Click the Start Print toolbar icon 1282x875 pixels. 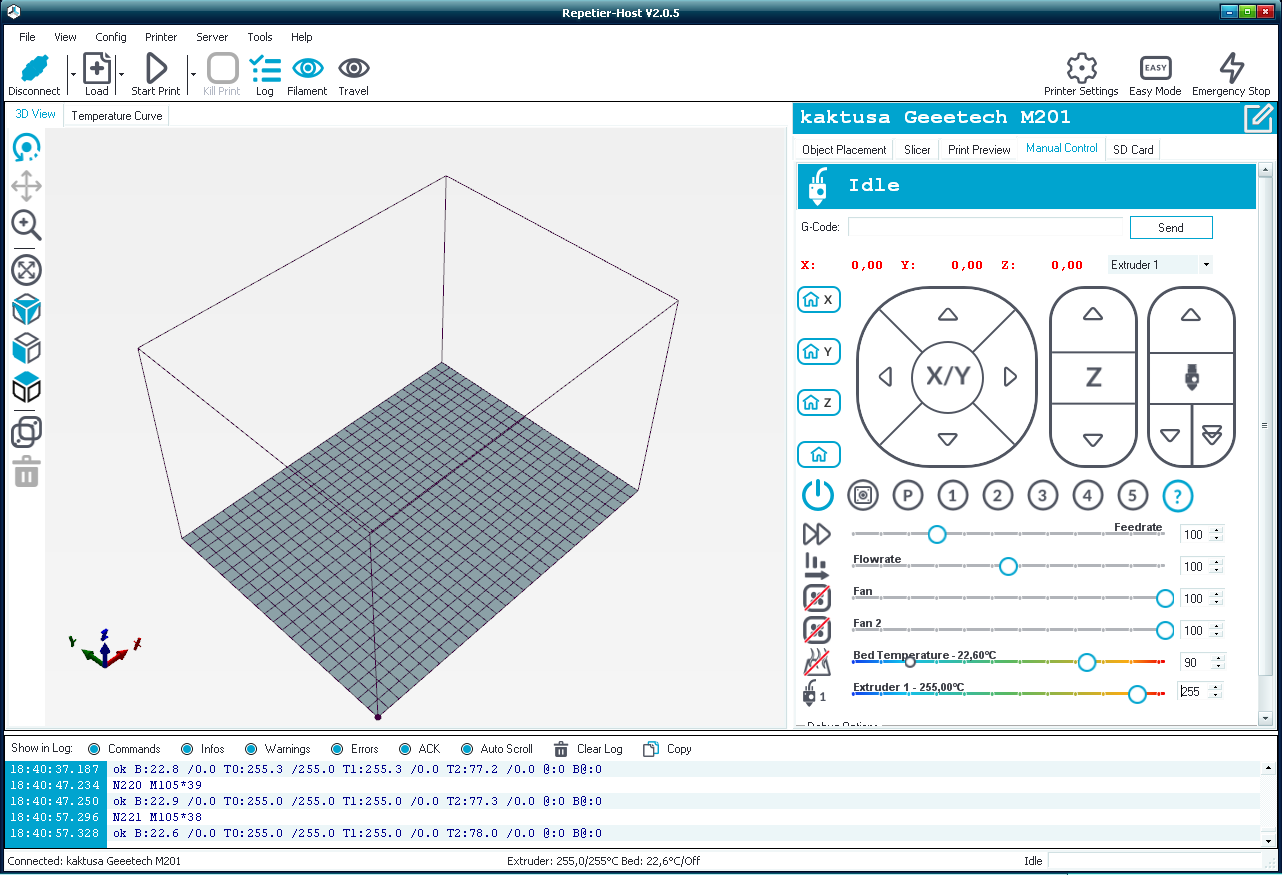click(x=156, y=69)
